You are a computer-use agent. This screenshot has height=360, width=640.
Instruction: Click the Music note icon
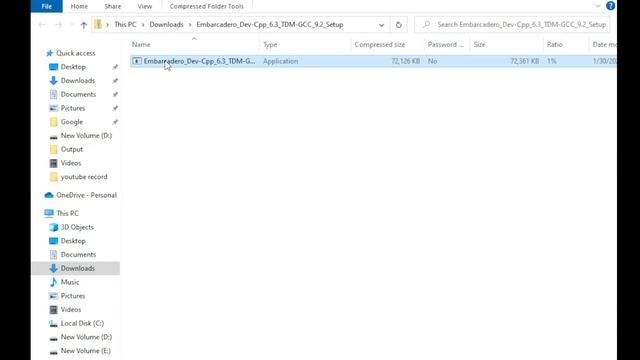53,282
